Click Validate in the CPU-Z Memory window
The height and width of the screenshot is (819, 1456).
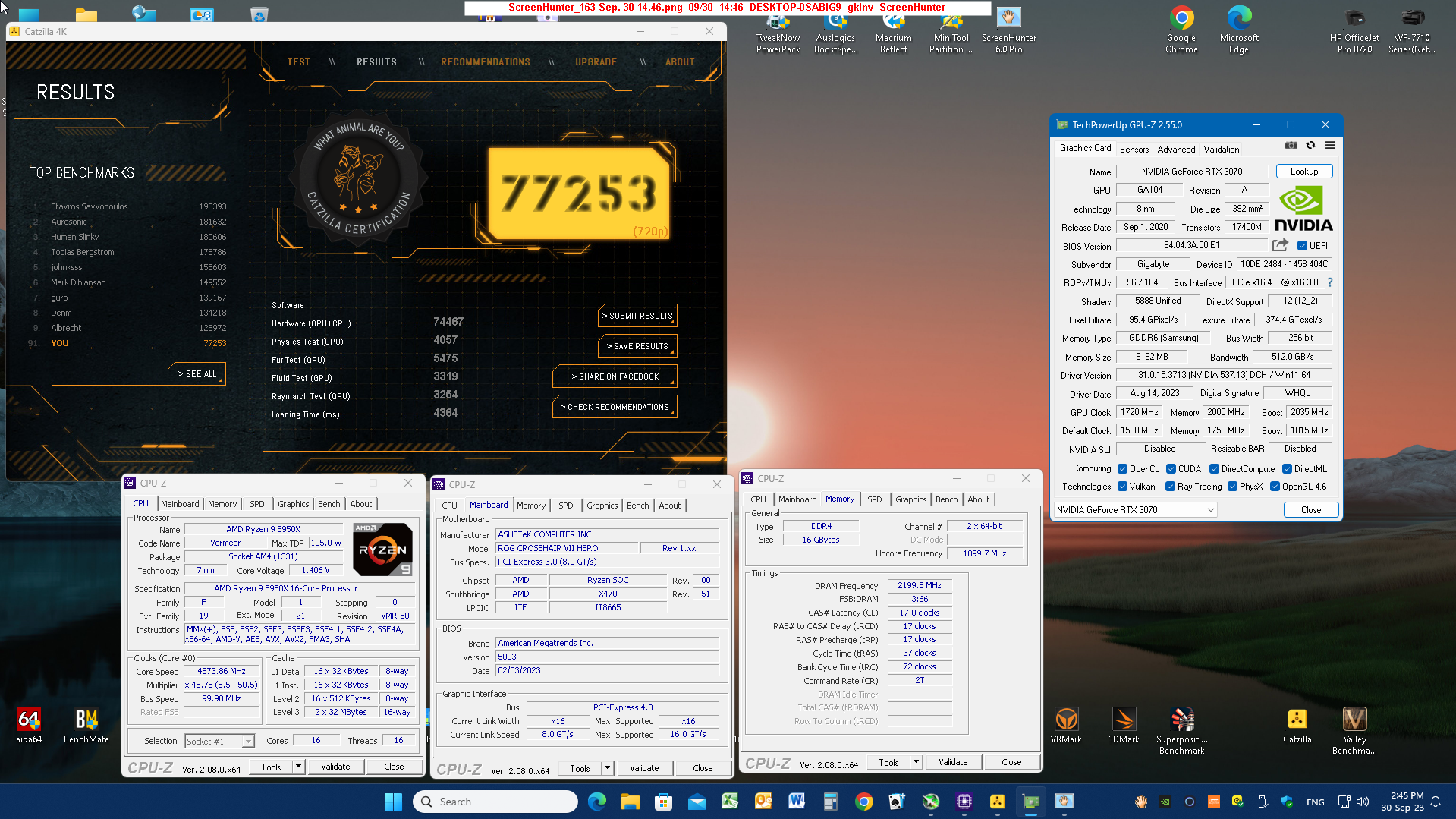tap(952, 762)
